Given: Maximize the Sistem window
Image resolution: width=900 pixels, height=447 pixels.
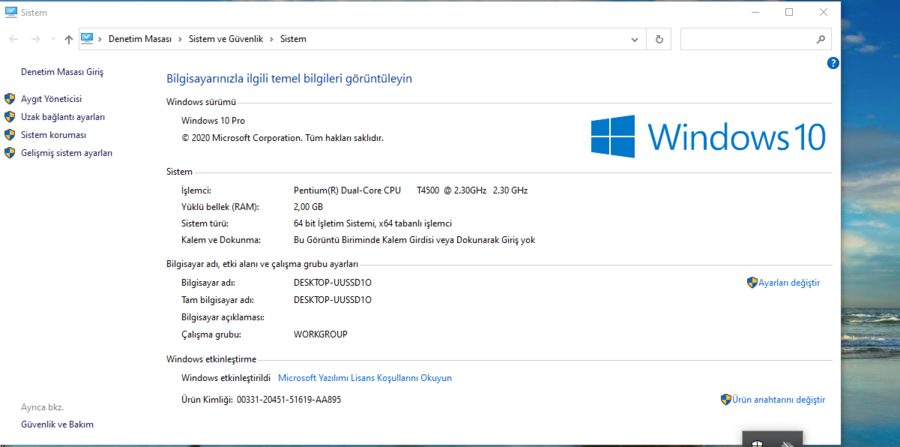Looking at the screenshot, I should click(789, 11).
